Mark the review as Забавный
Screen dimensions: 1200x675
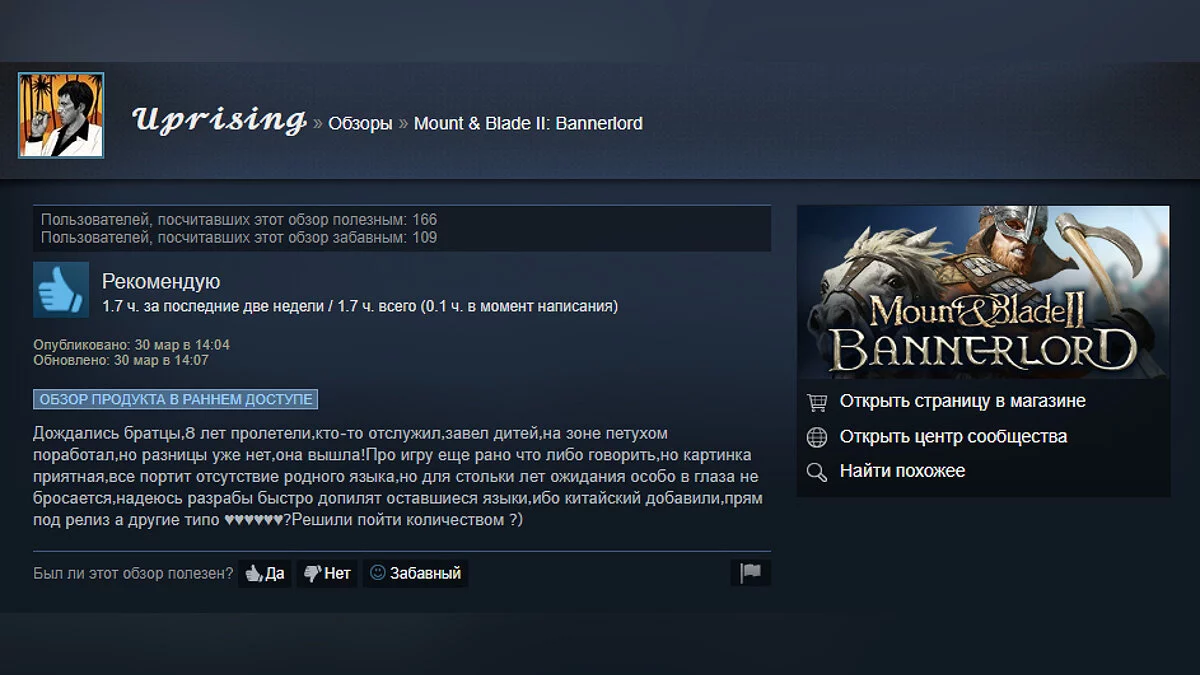415,573
